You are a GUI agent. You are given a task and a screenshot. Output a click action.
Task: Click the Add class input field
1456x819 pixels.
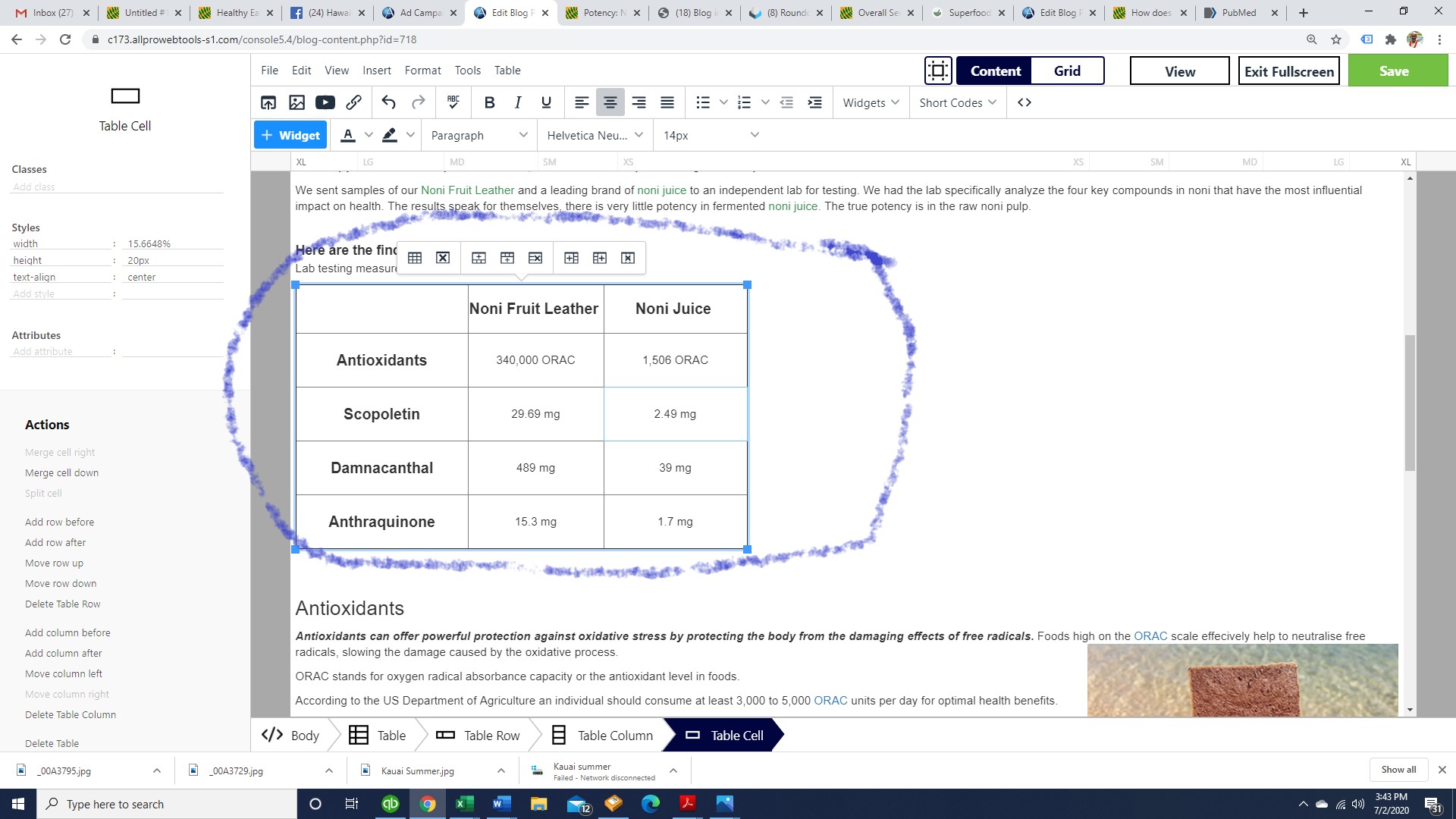point(117,187)
